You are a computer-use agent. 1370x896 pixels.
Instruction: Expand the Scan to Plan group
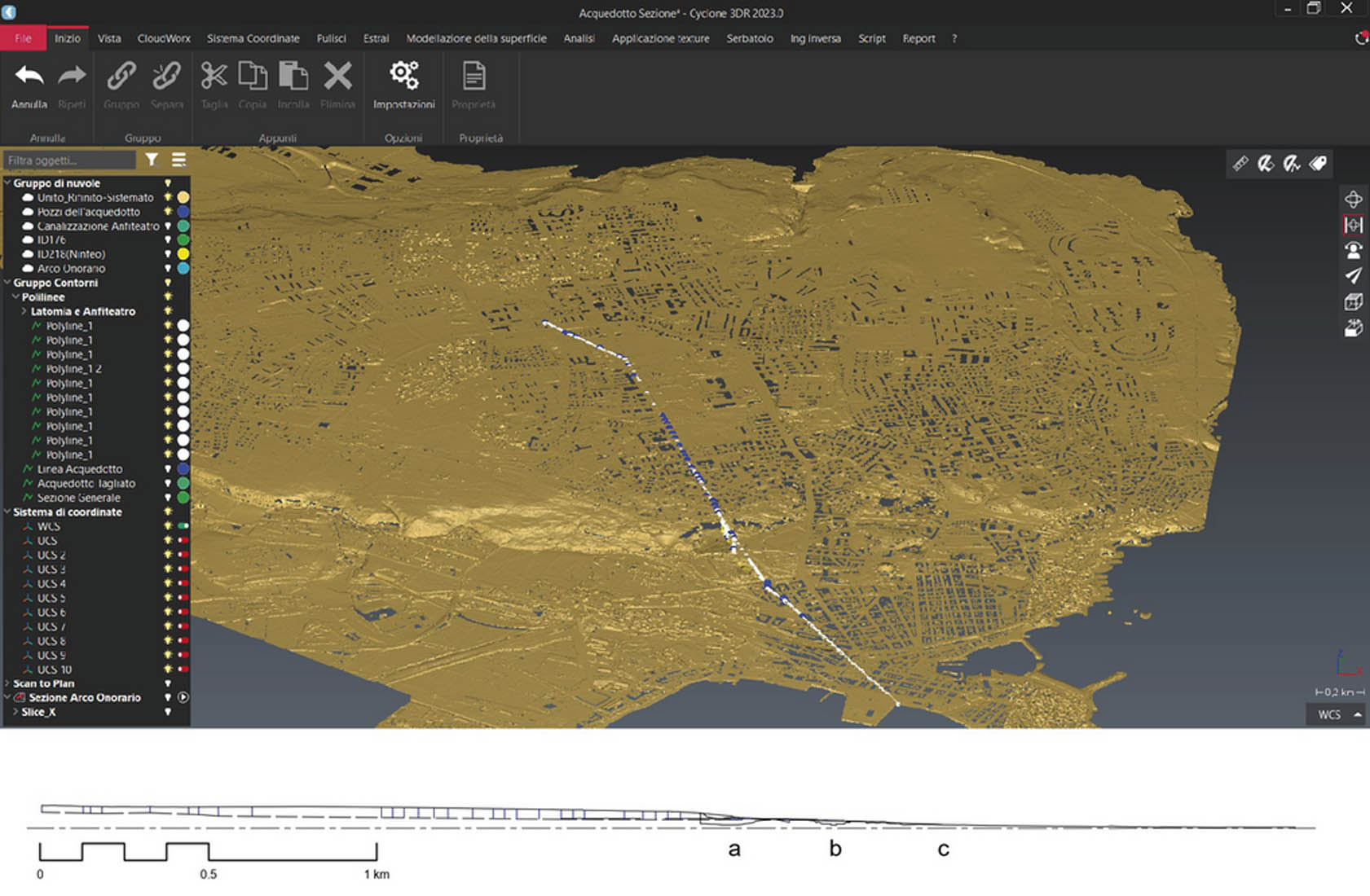[7, 683]
